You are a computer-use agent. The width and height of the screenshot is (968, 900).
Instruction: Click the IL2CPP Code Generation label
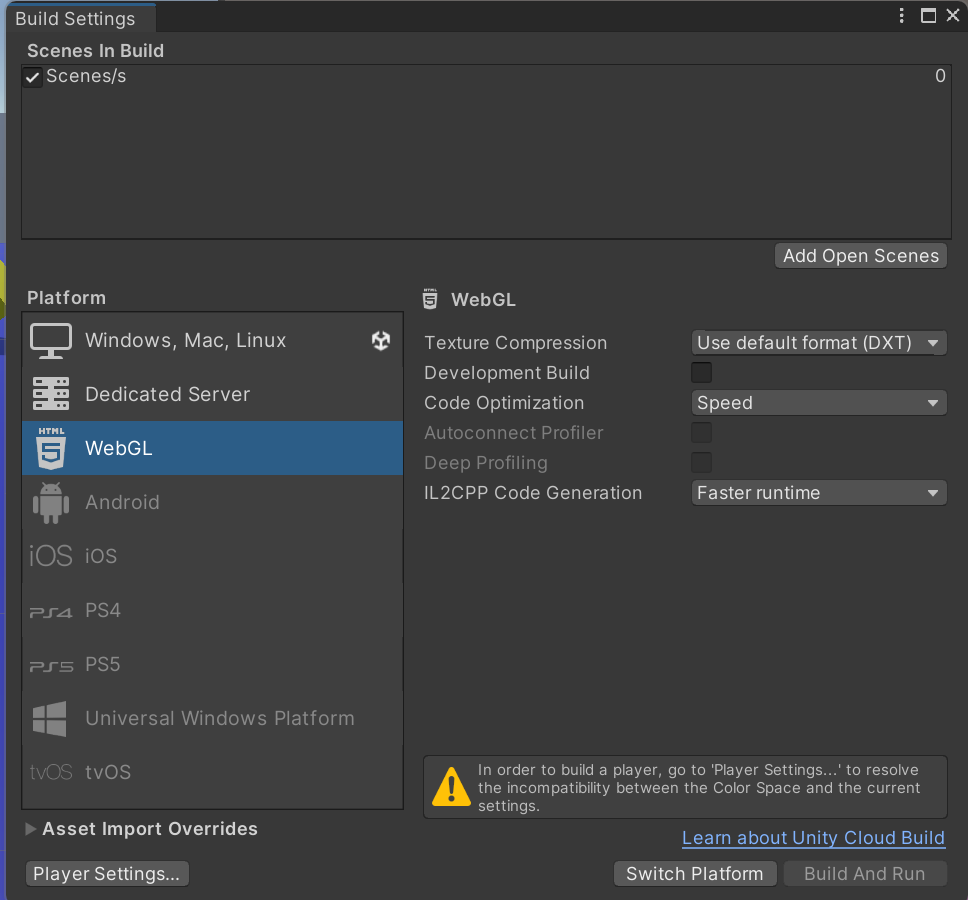pos(533,493)
